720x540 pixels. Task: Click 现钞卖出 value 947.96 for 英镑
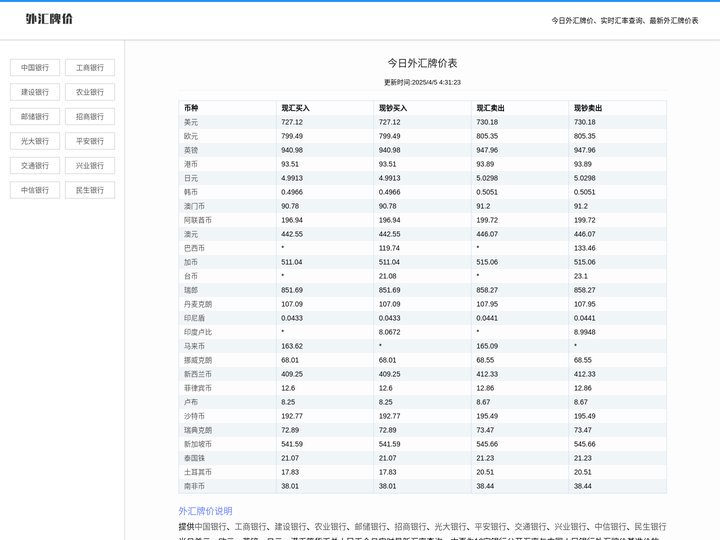point(585,150)
